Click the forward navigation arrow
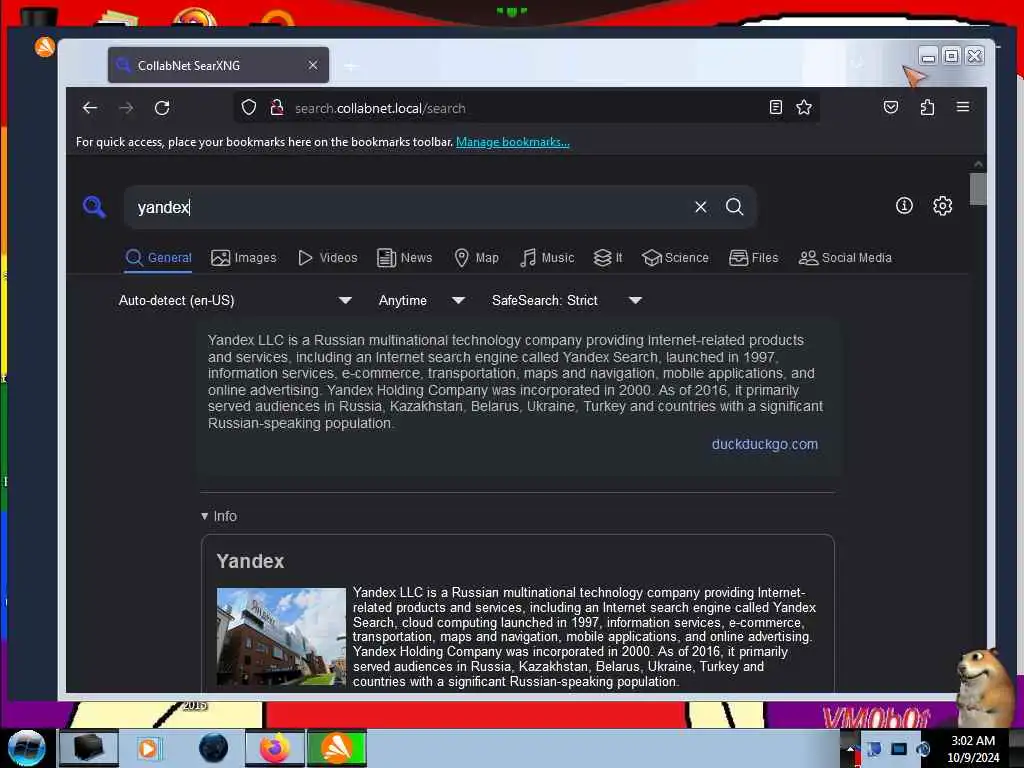 [126, 108]
